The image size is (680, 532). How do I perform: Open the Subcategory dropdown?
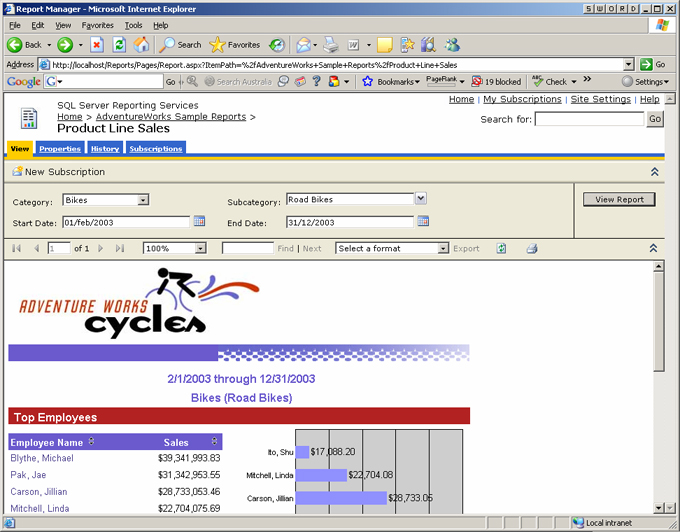[420, 199]
